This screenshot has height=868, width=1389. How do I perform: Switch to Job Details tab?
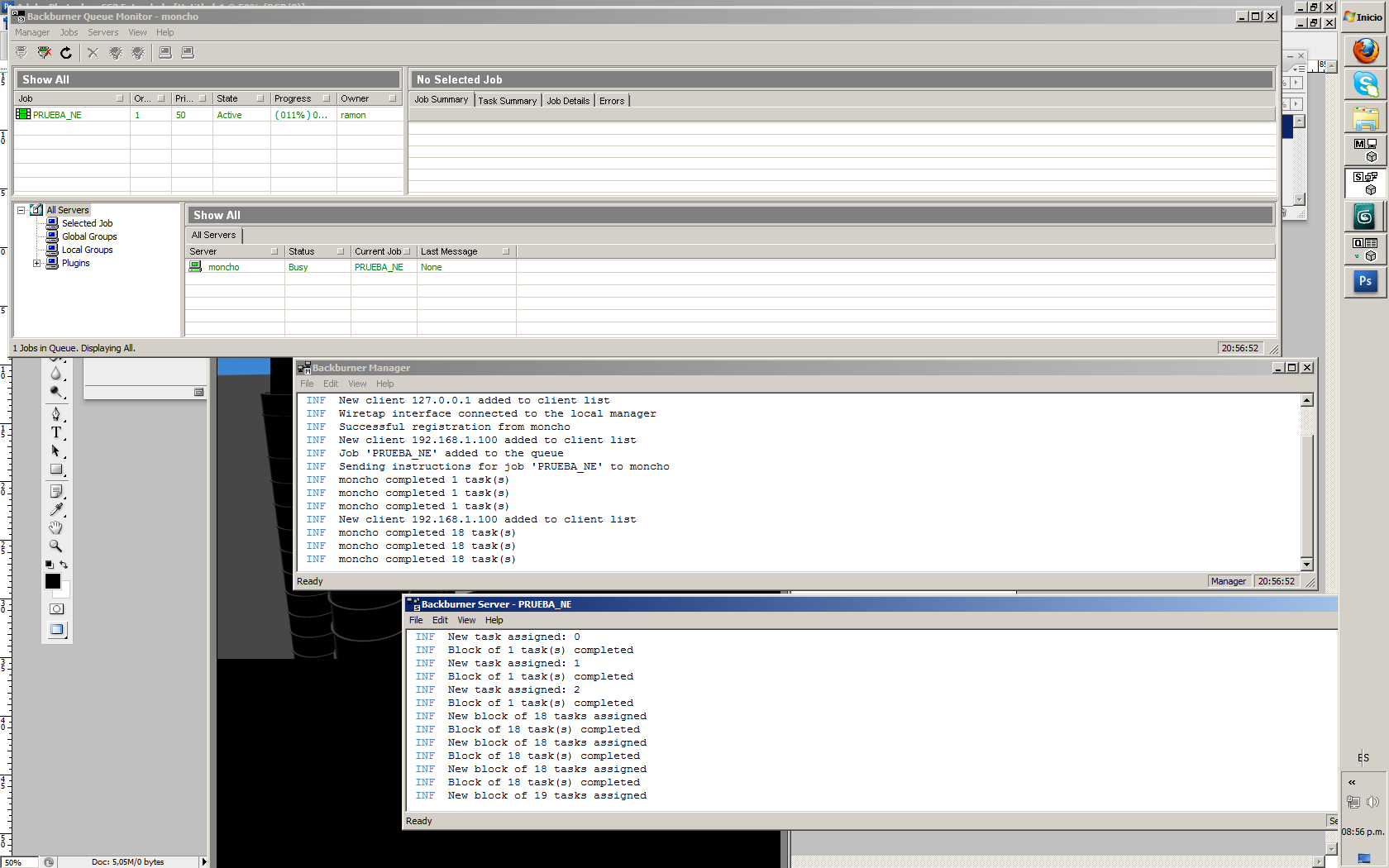pyautogui.click(x=568, y=101)
